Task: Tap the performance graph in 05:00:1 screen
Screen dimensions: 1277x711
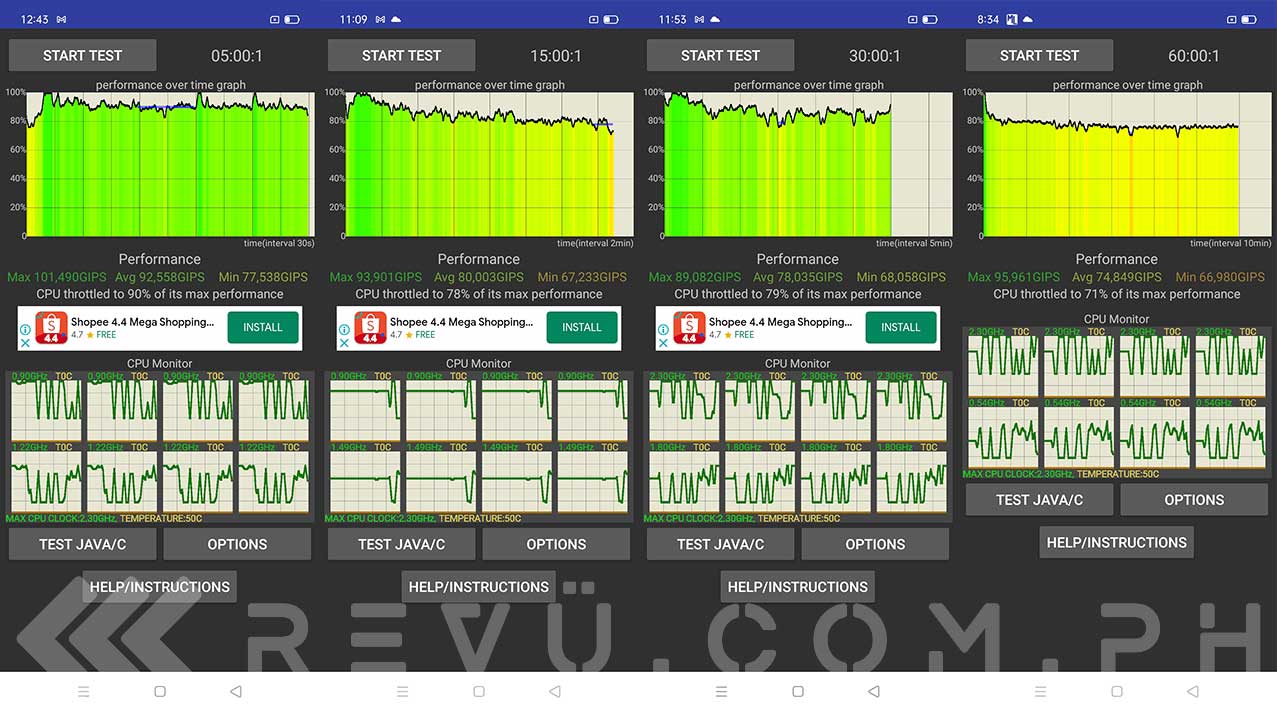Action: tap(170, 164)
